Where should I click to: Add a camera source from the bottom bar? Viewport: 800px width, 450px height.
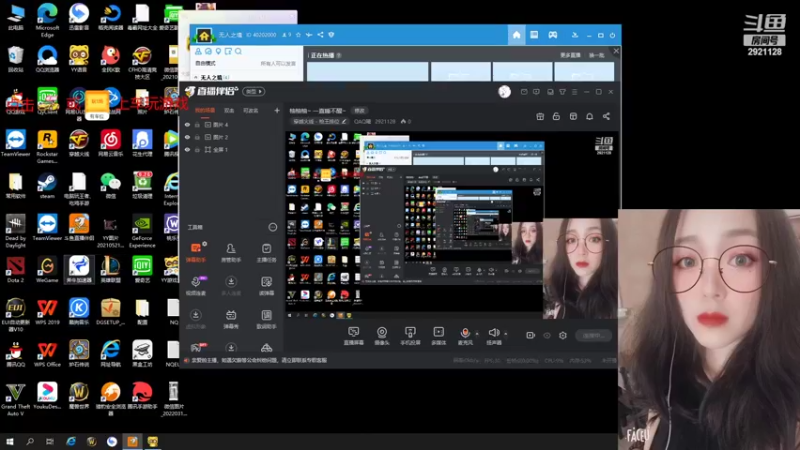click(x=382, y=335)
